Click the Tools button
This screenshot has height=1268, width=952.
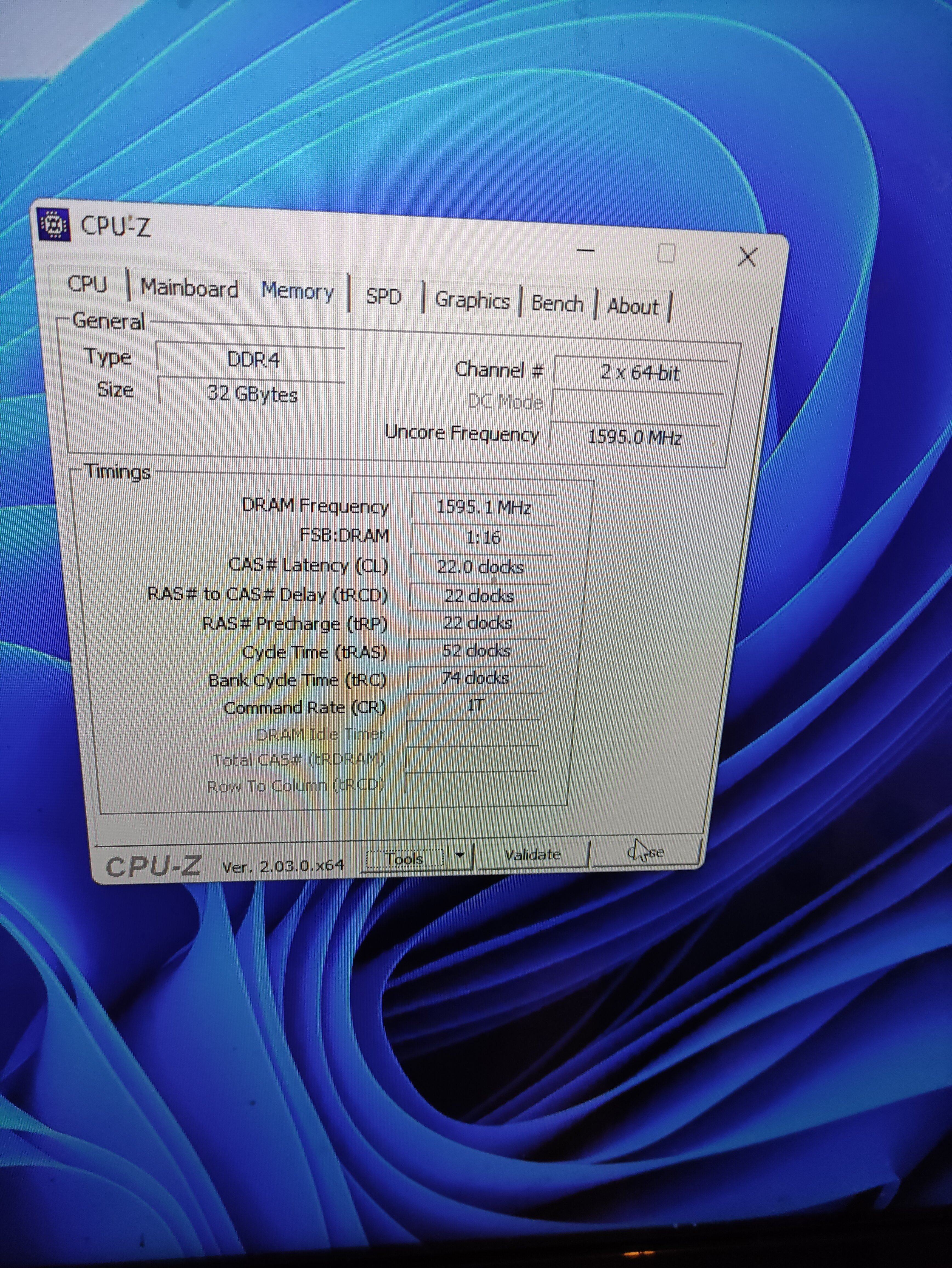coord(405,858)
